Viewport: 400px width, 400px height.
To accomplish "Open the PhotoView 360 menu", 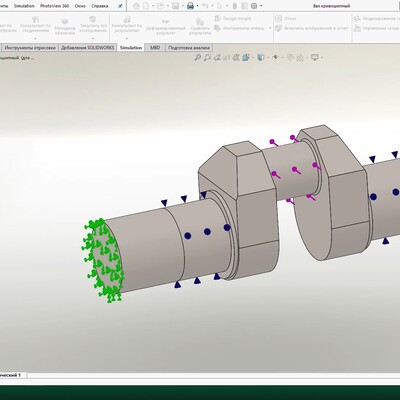I will (x=54, y=6).
